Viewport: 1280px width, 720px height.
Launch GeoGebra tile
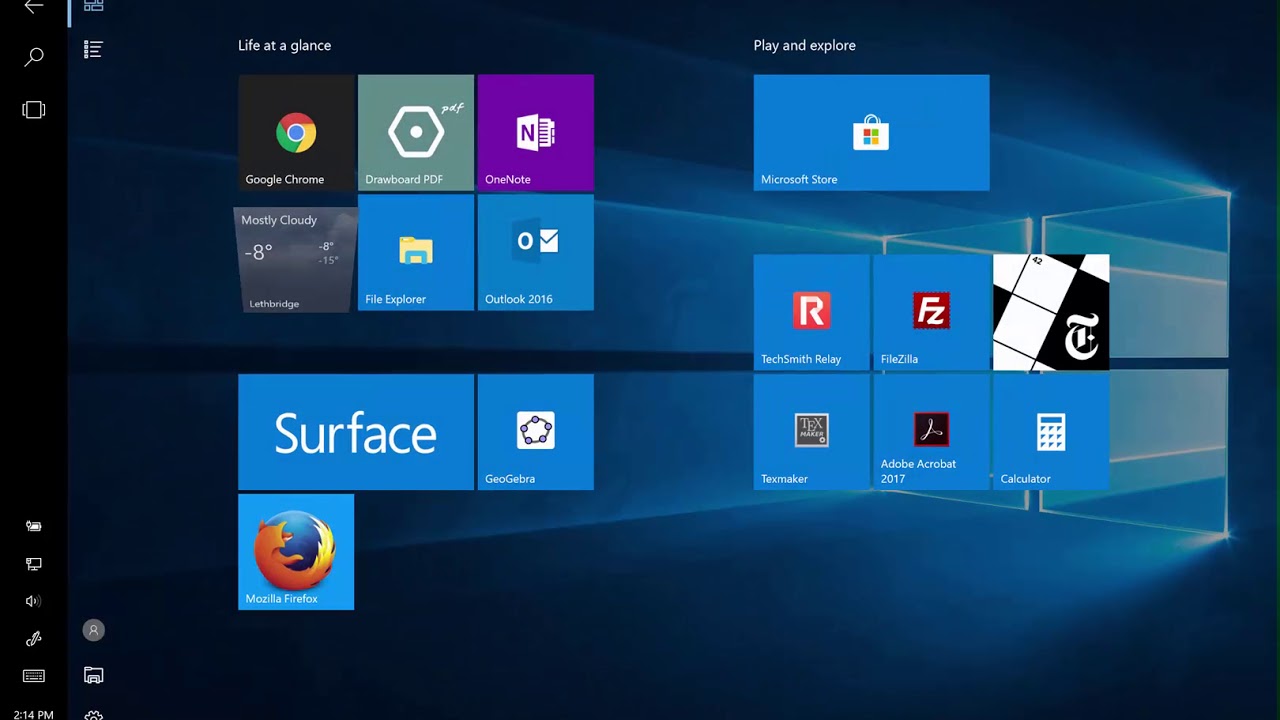click(x=536, y=432)
